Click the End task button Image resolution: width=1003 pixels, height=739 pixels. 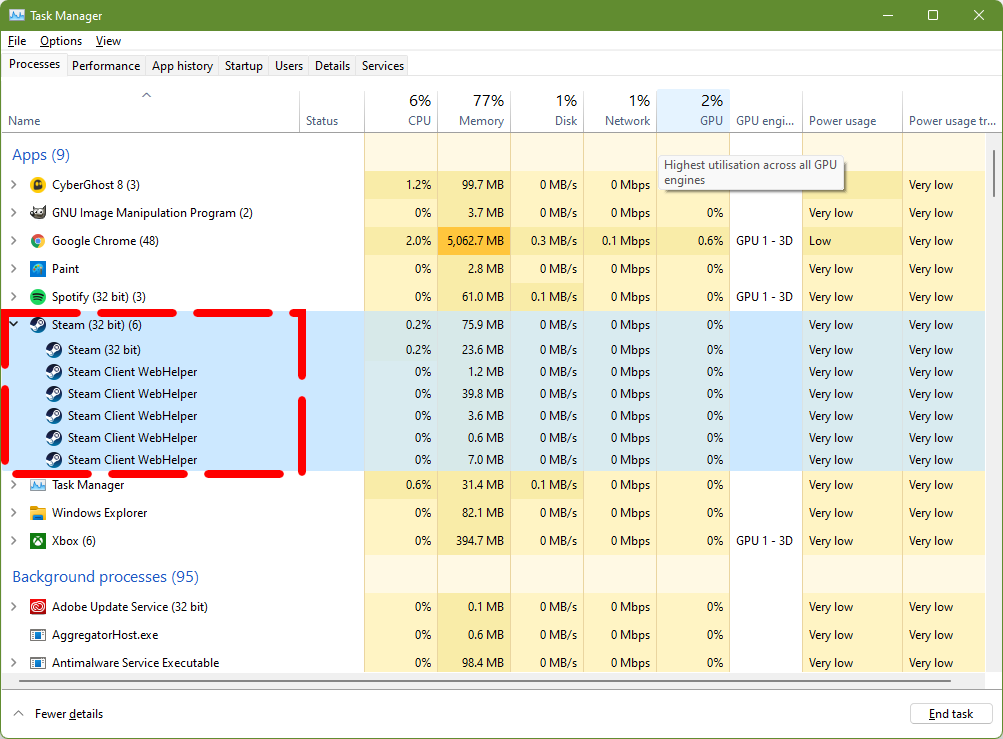[951, 714]
